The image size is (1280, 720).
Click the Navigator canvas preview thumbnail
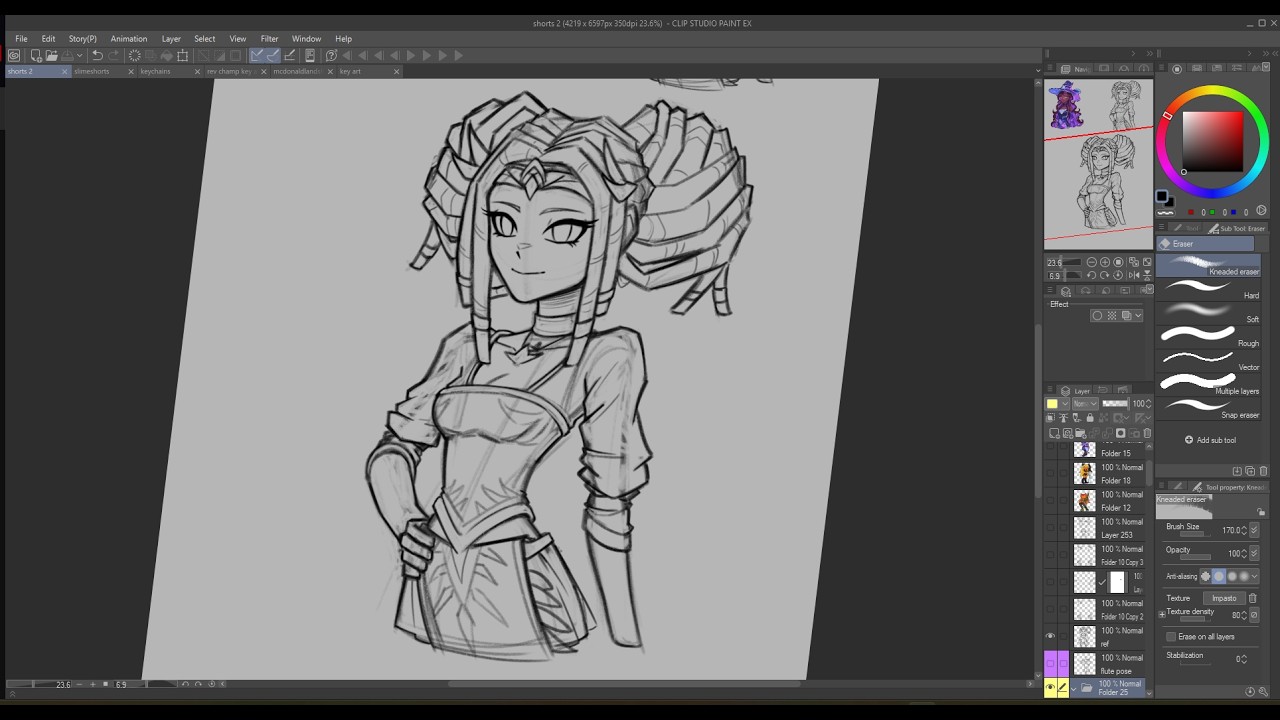coord(1098,164)
